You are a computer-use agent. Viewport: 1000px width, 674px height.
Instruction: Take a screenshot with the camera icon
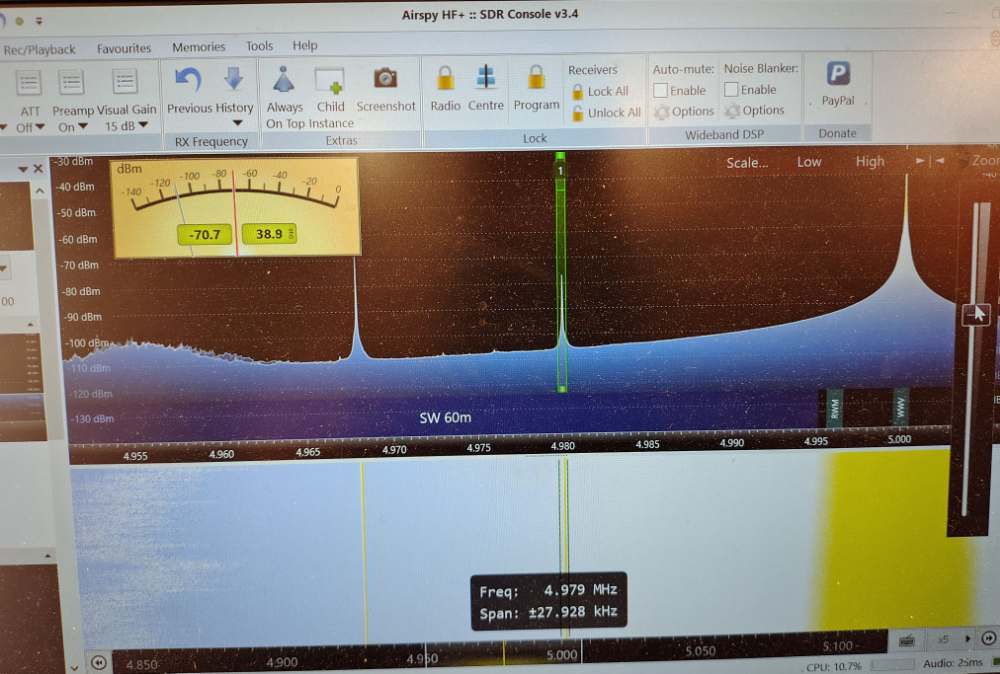(385, 79)
